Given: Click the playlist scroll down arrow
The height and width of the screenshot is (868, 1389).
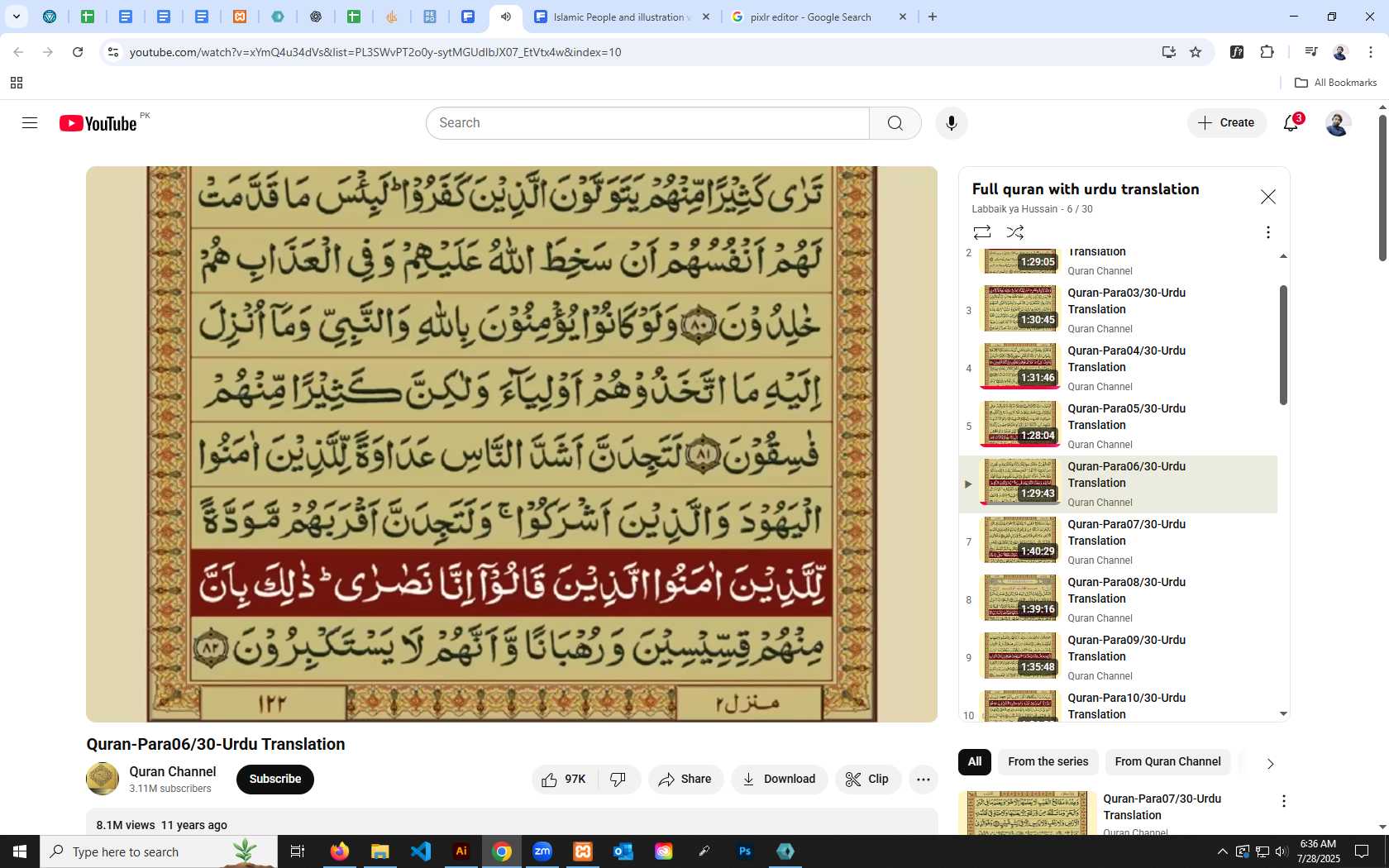Looking at the screenshot, I should point(1283,713).
